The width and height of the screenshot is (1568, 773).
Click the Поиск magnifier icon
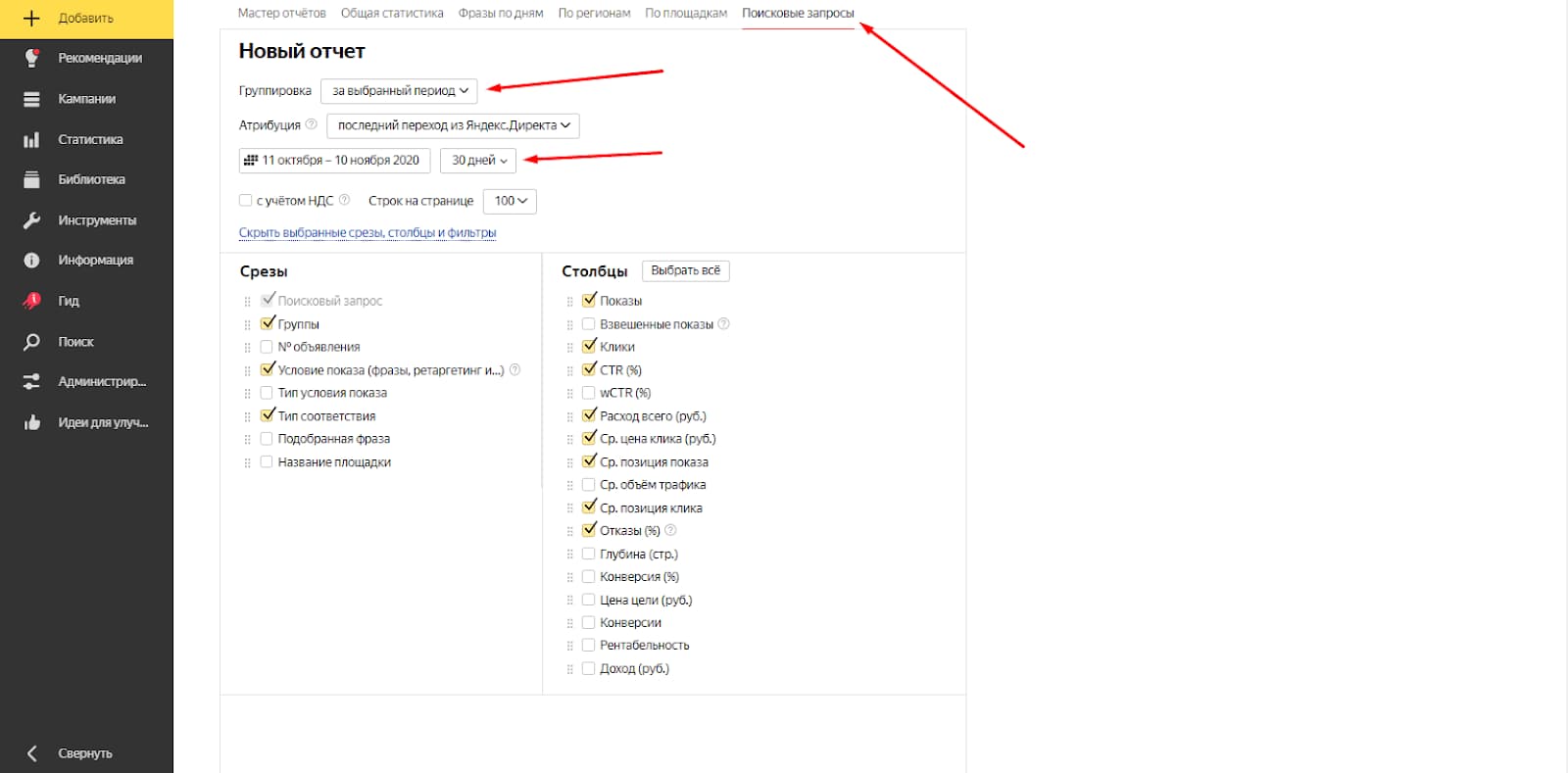pyautogui.click(x=31, y=342)
